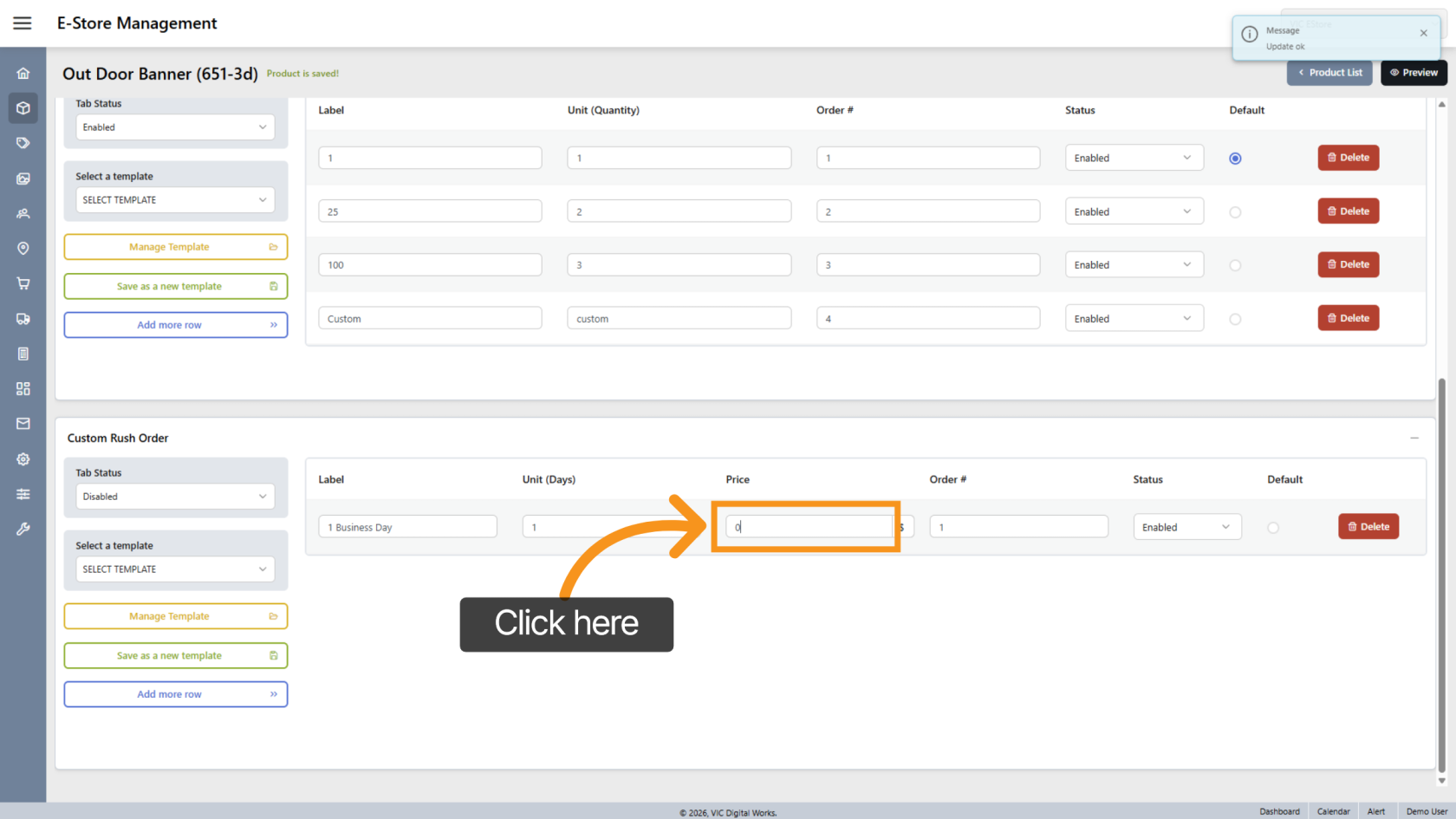Click the Product List button
This screenshot has height=819, width=1456.
point(1329,73)
